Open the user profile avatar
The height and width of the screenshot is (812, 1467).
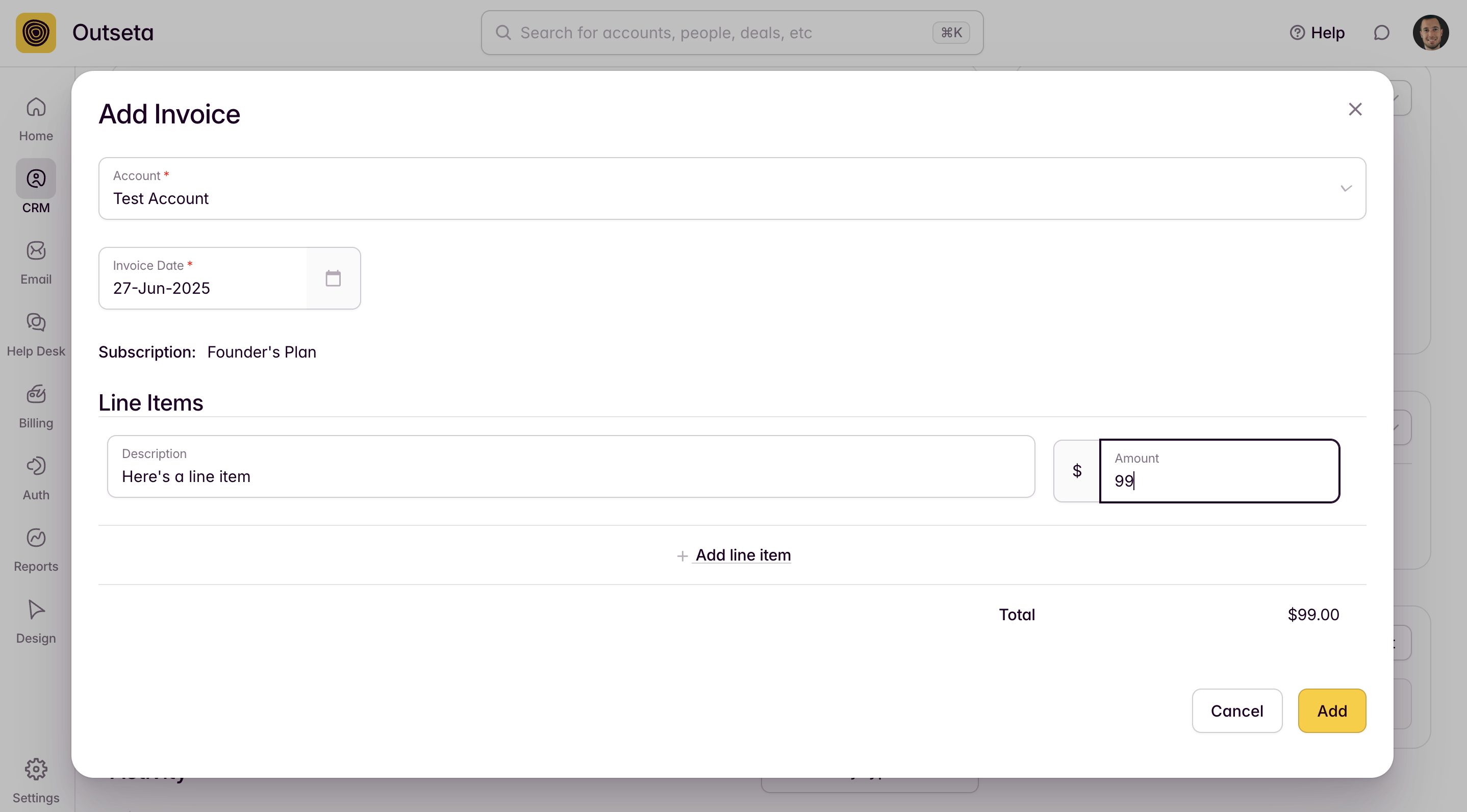click(x=1430, y=33)
